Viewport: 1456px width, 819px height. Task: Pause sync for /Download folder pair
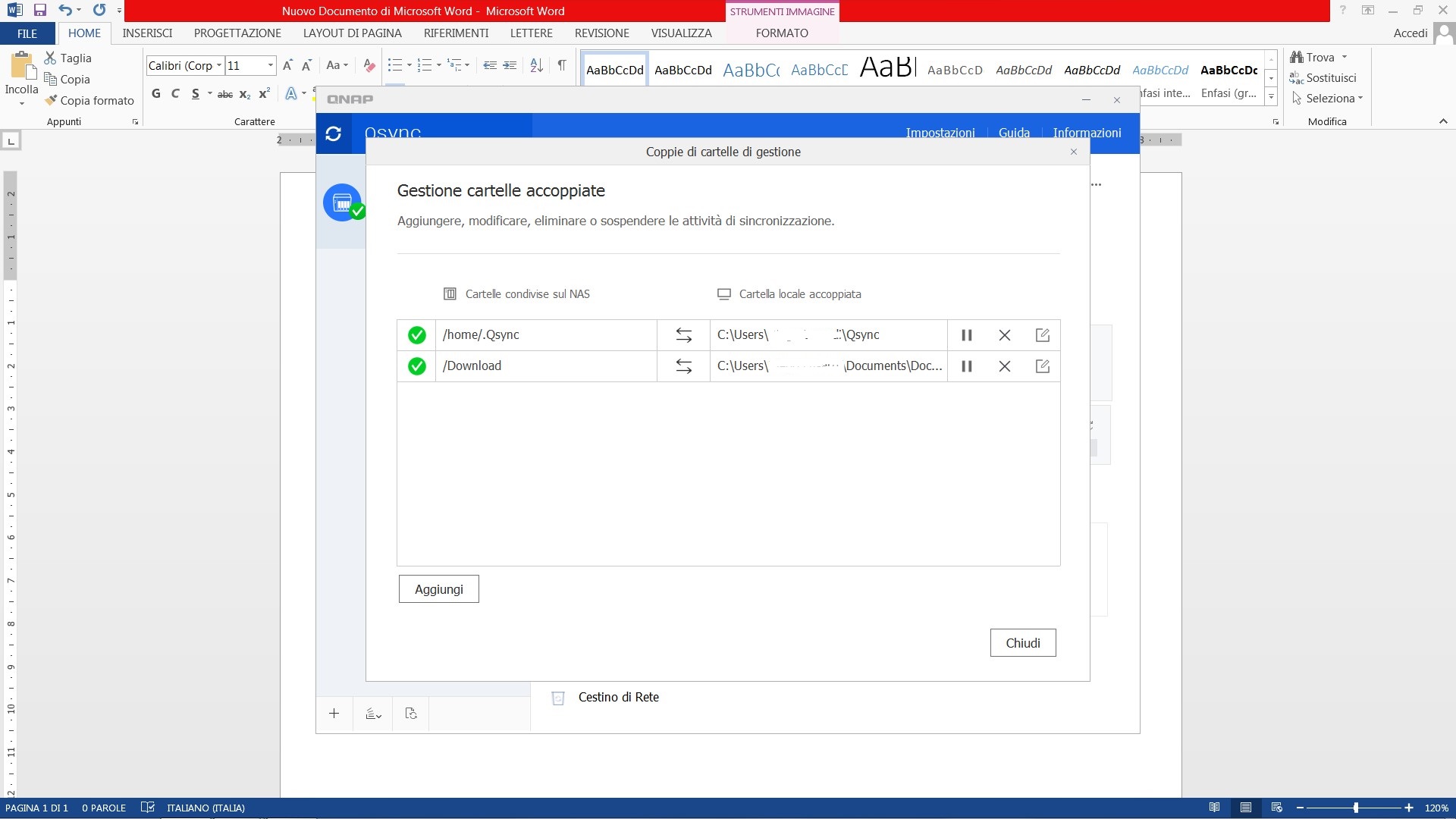[x=966, y=366]
